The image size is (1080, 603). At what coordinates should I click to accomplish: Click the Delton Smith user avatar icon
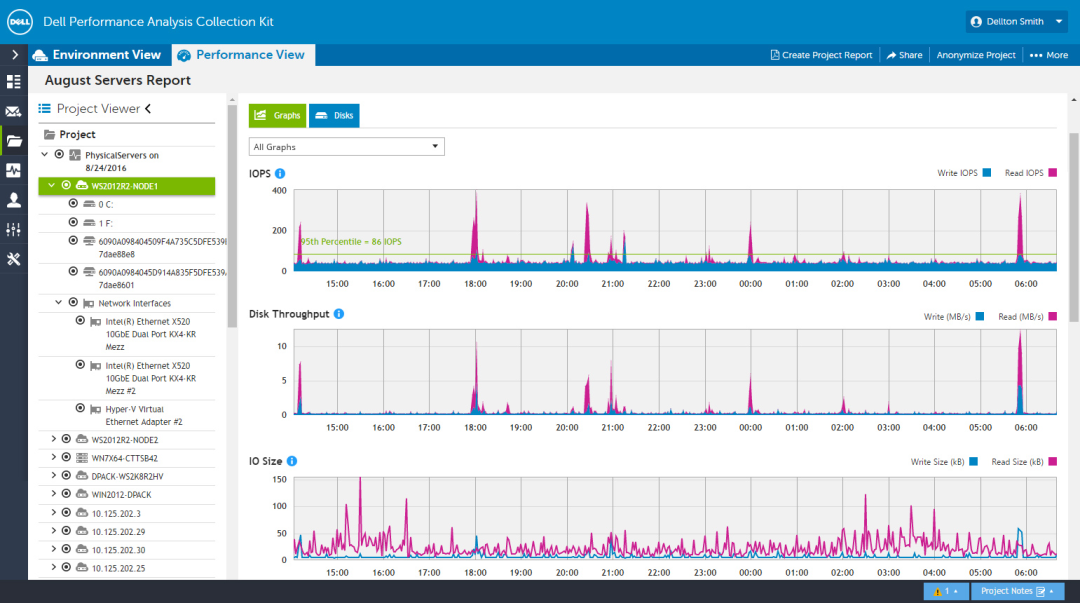point(976,21)
